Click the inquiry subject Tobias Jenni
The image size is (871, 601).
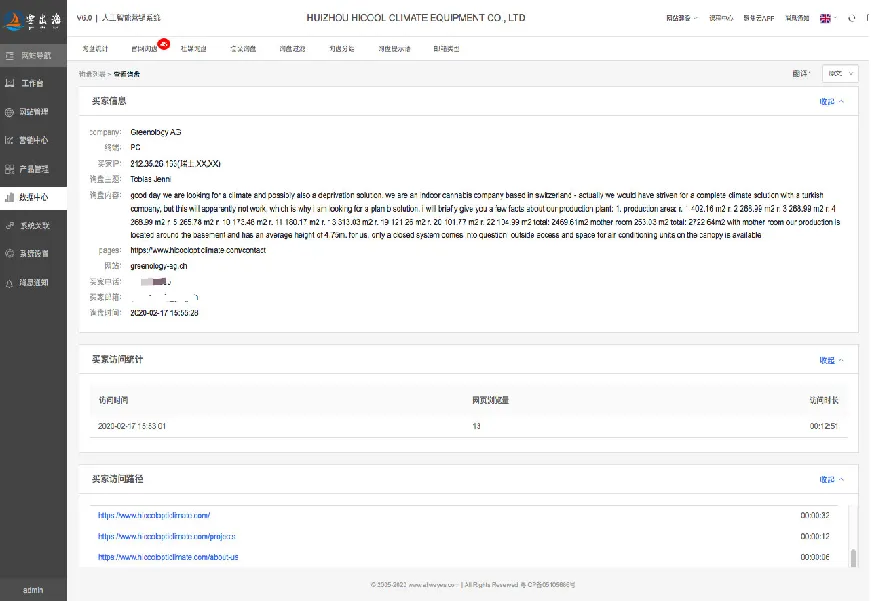tap(151, 179)
